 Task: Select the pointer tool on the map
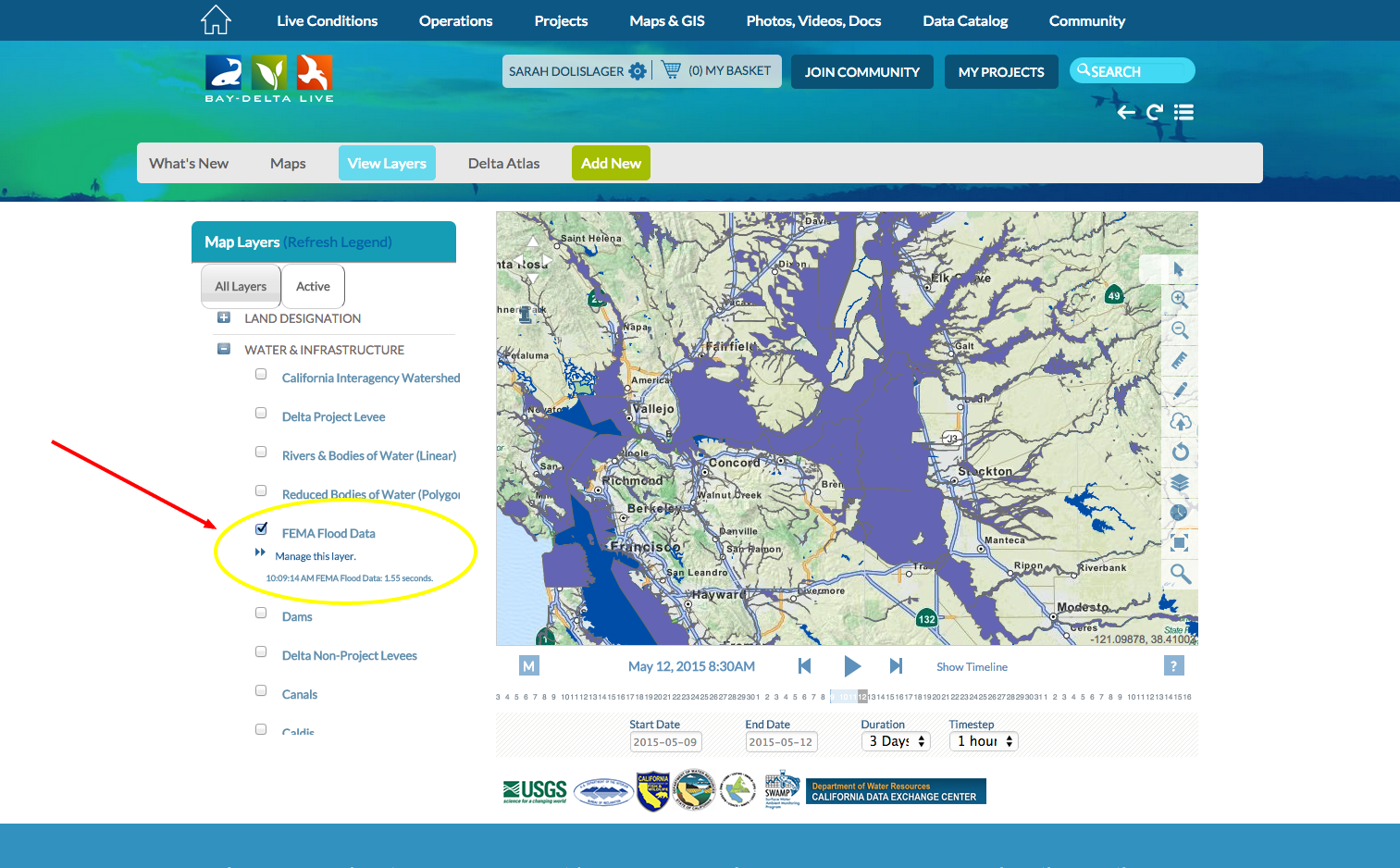[x=1179, y=269]
